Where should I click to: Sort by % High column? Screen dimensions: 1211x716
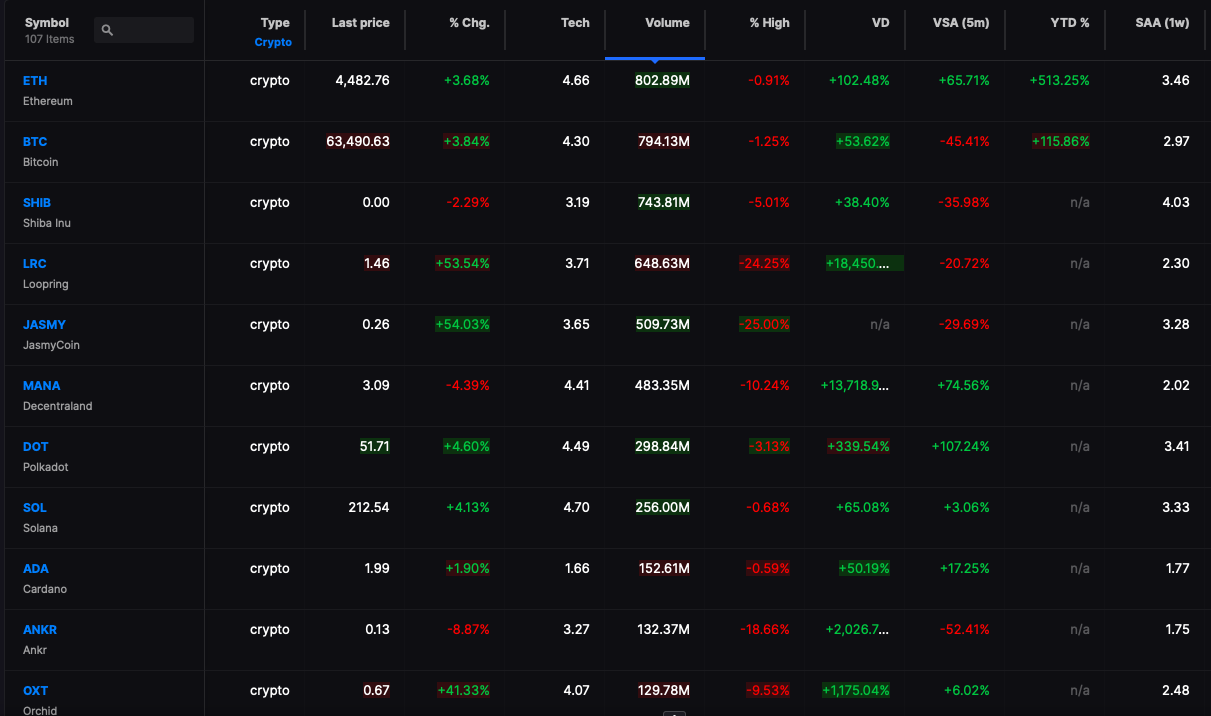point(769,23)
